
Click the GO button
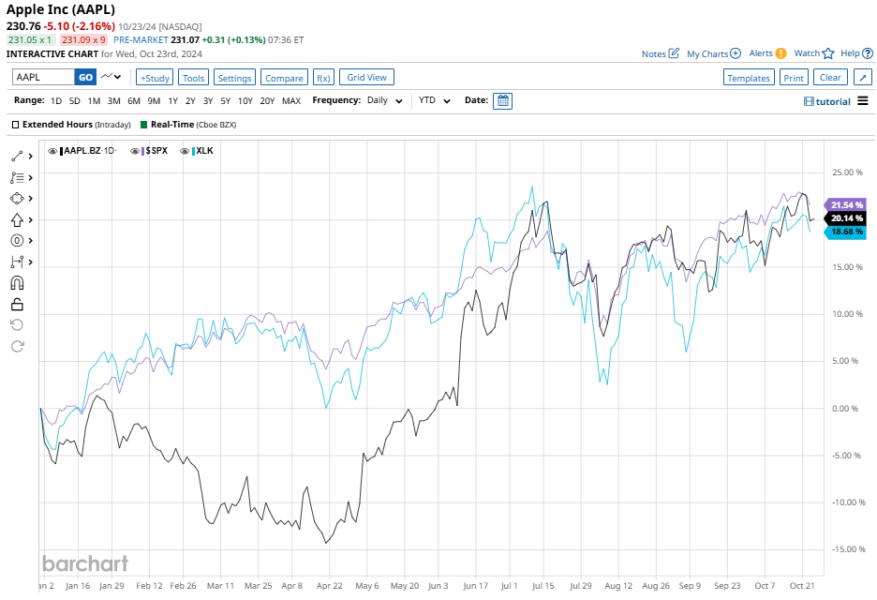click(x=86, y=77)
